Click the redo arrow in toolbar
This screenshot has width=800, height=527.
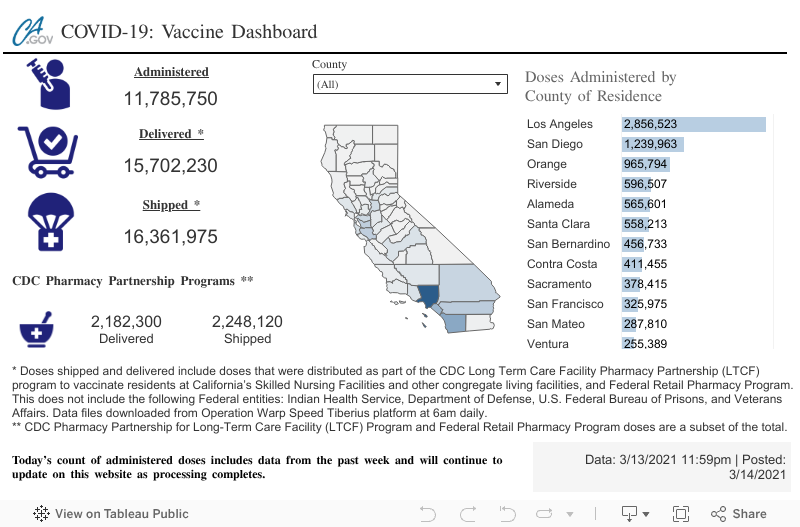pos(467,514)
